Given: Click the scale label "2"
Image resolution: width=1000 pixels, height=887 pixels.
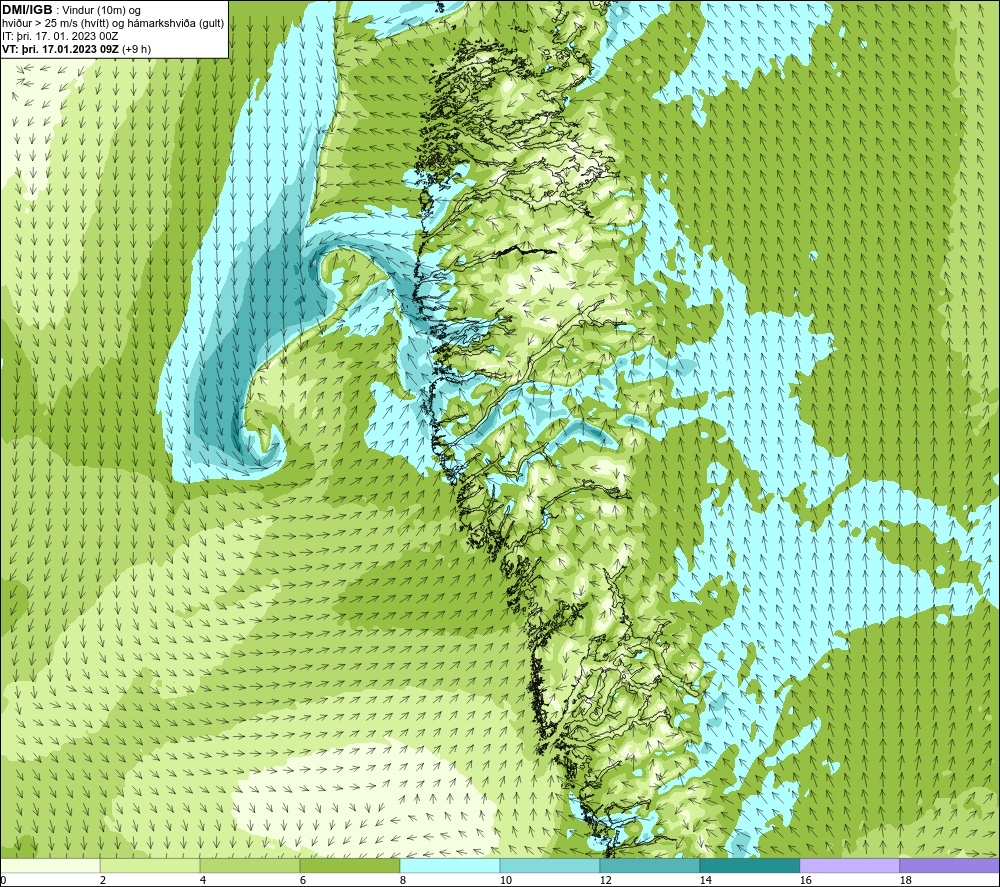Looking at the screenshot, I should coord(103,880).
